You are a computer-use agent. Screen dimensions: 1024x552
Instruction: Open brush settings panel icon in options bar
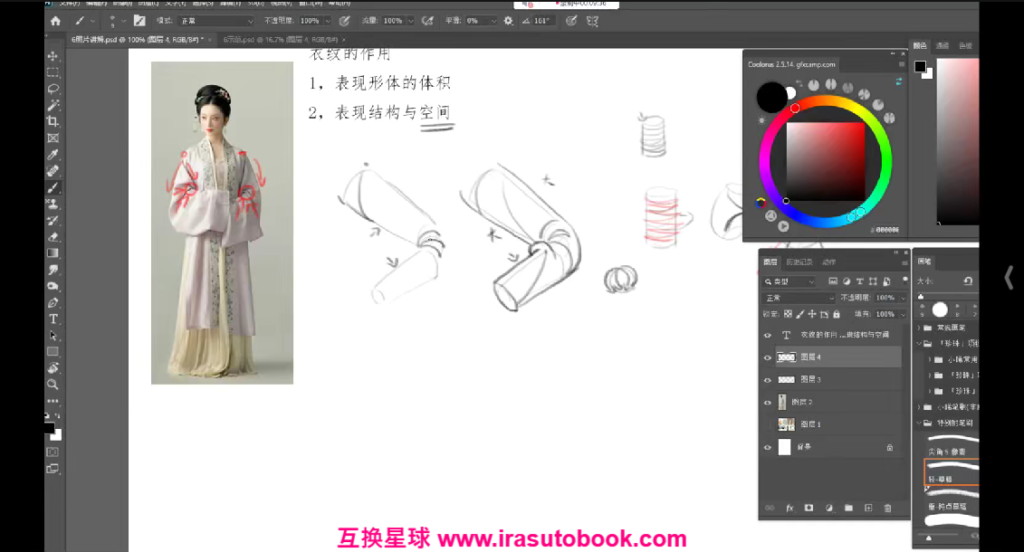139,21
